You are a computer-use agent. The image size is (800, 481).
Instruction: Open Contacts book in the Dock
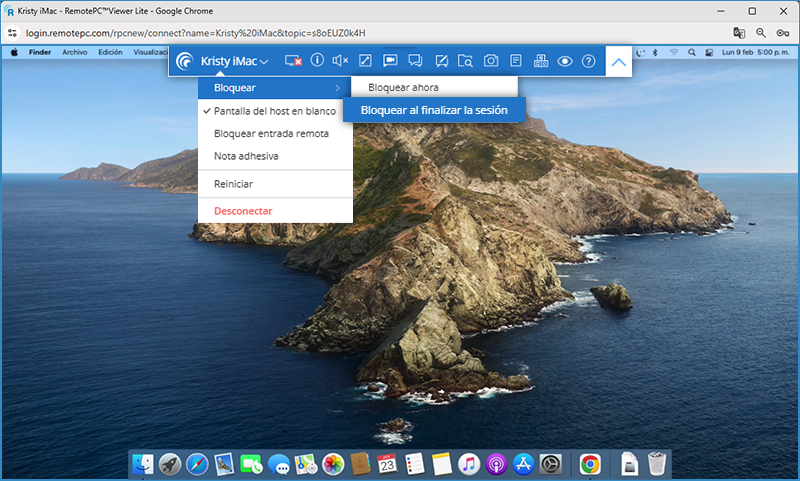pyautogui.click(x=360, y=464)
